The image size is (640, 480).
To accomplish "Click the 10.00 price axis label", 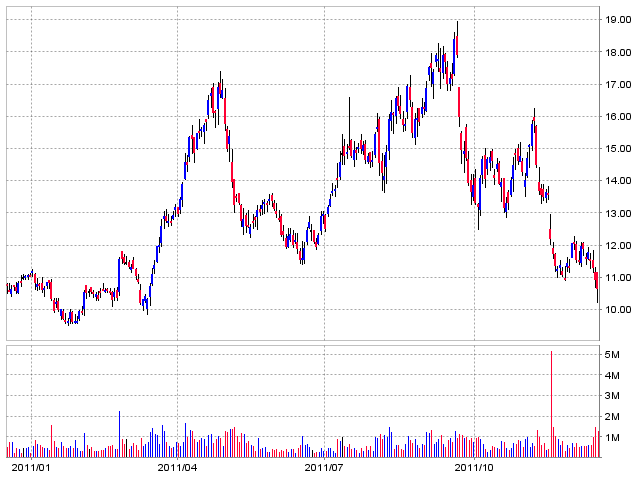I will (618, 309).
